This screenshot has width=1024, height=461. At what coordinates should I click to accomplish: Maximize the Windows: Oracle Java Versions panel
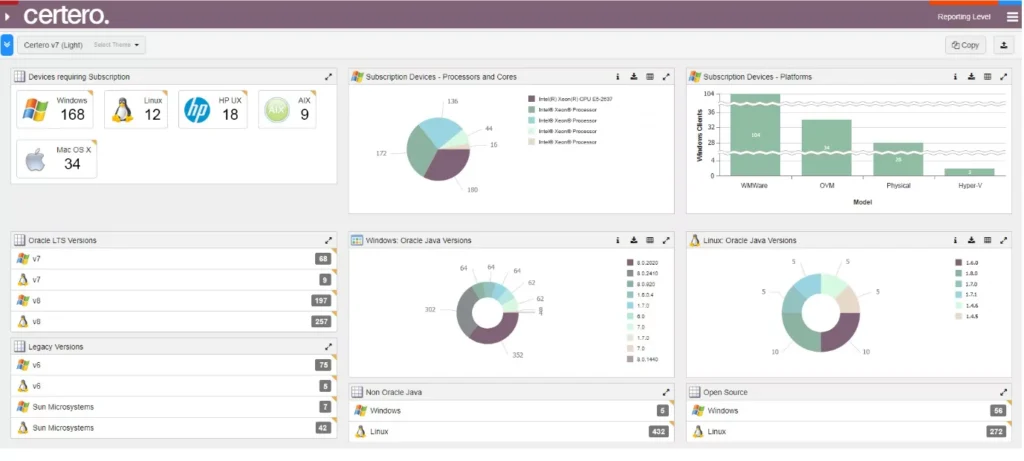point(666,240)
